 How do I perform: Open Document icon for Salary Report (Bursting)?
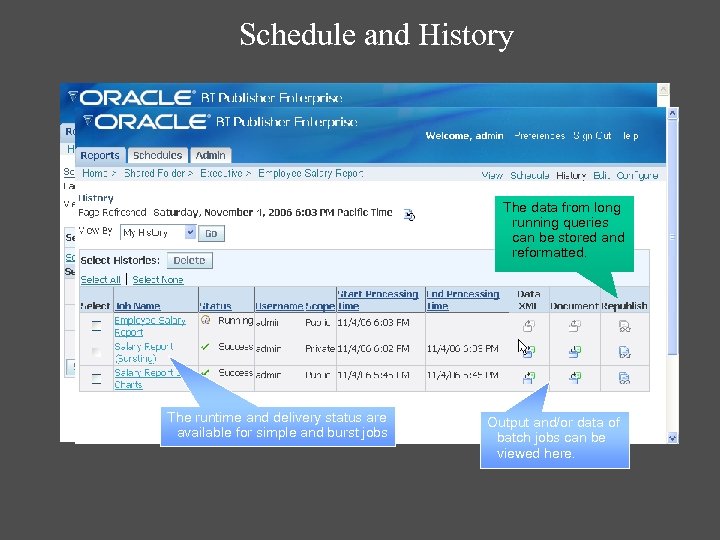click(x=574, y=352)
